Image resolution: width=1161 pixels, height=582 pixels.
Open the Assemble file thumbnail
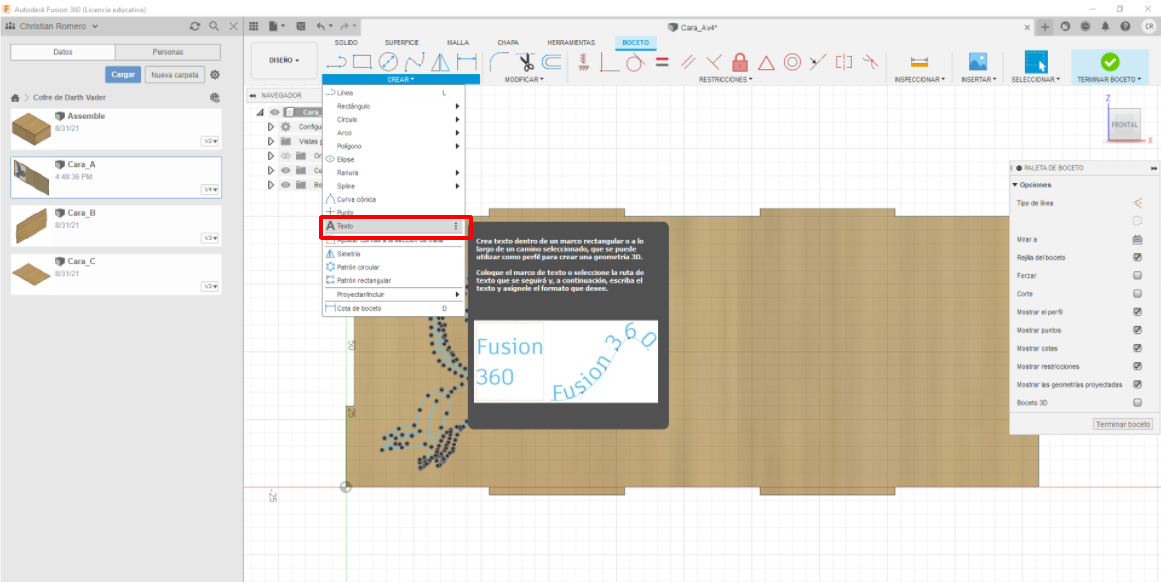31,130
